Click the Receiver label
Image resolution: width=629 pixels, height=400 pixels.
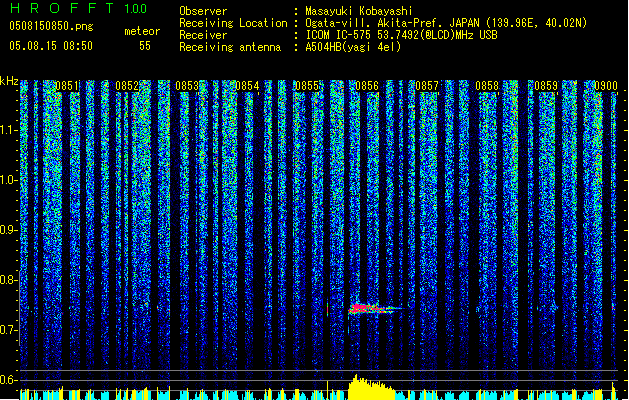[203, 35]
